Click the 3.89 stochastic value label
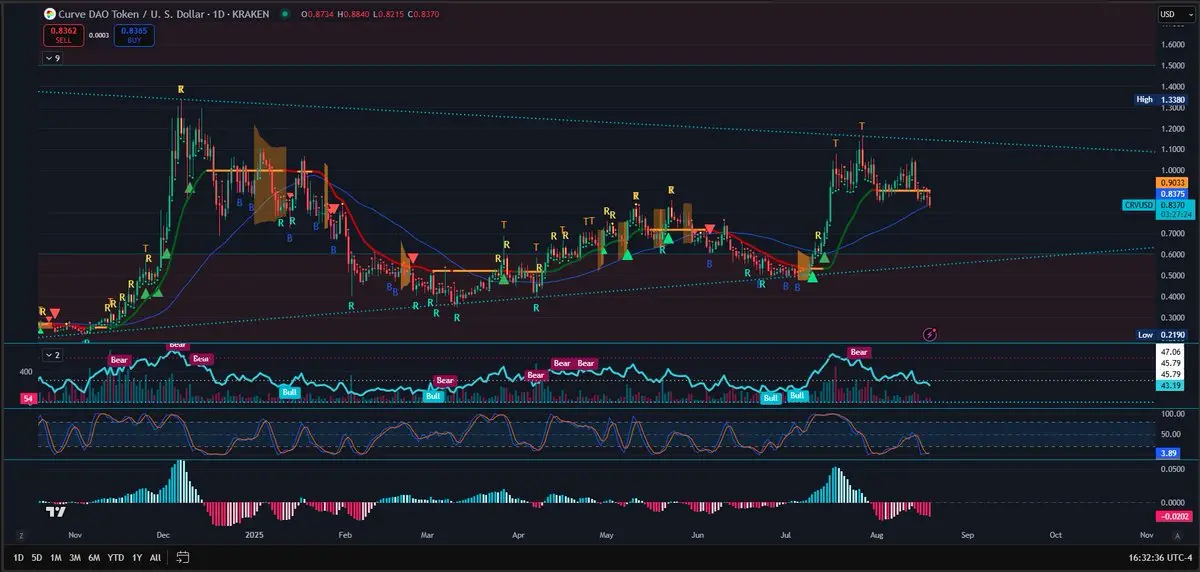 [x=1170, y=453]
